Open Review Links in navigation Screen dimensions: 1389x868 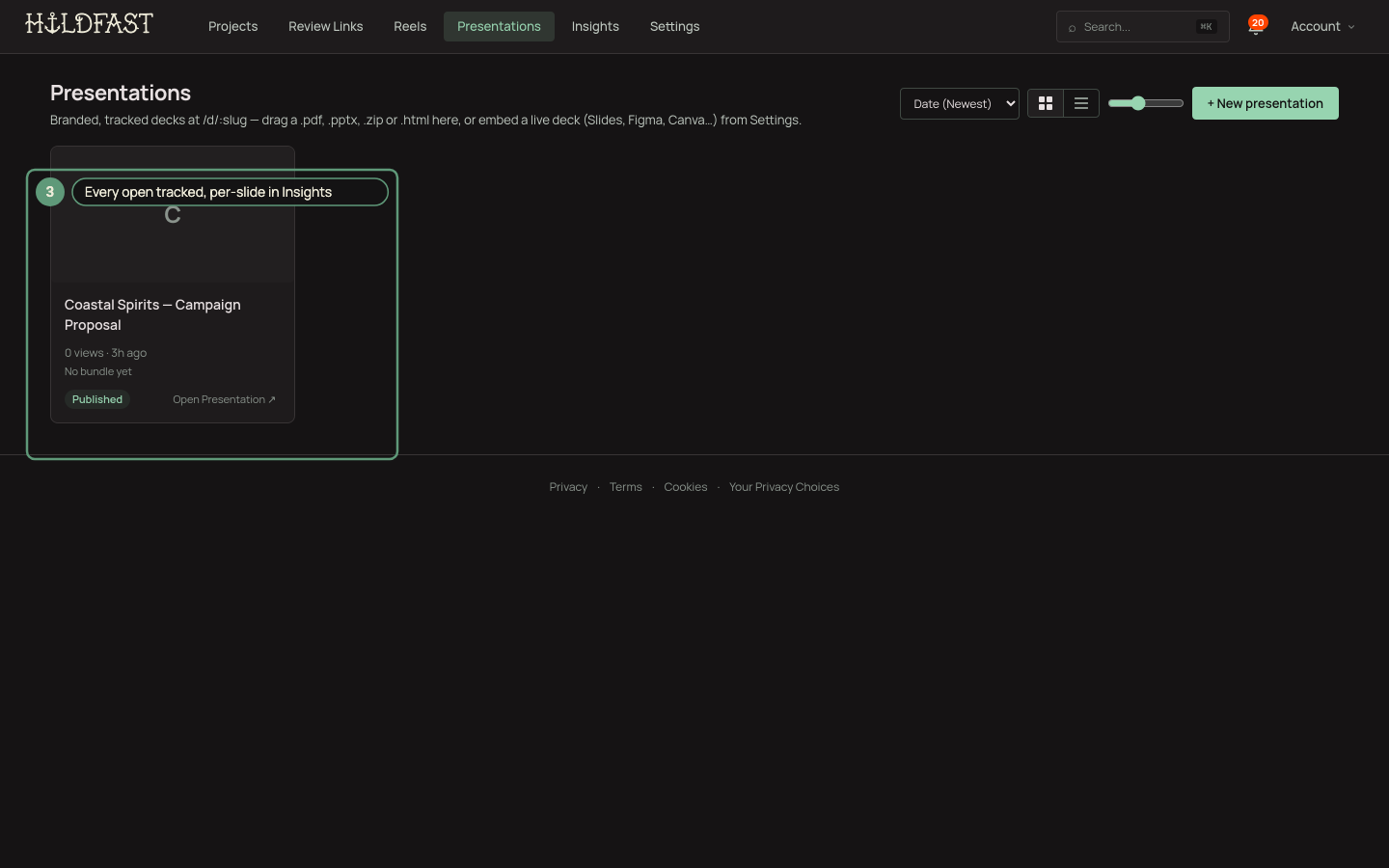coord(326,26)
